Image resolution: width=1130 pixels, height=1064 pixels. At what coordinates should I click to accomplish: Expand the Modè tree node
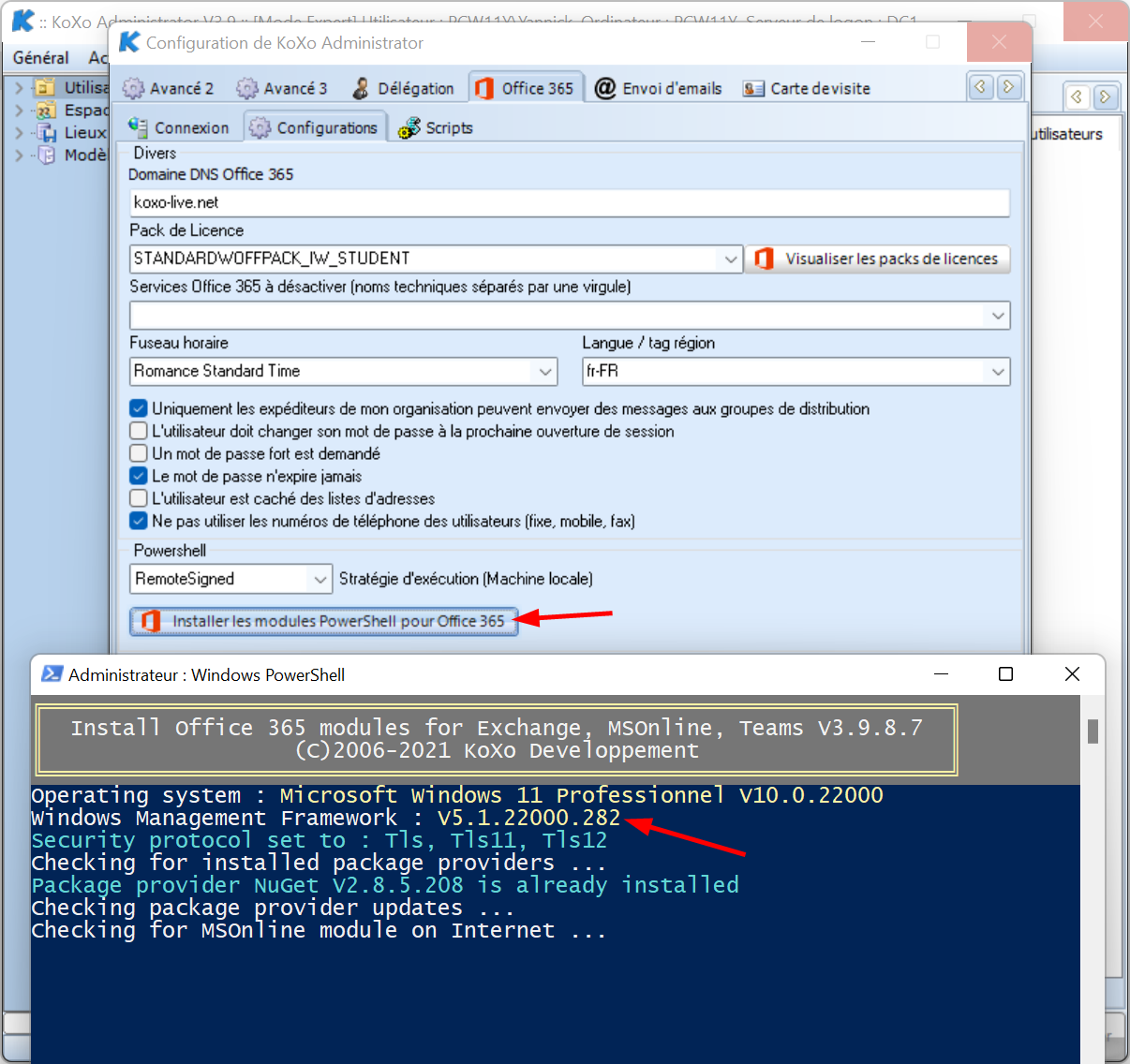(x=20, y=155)
